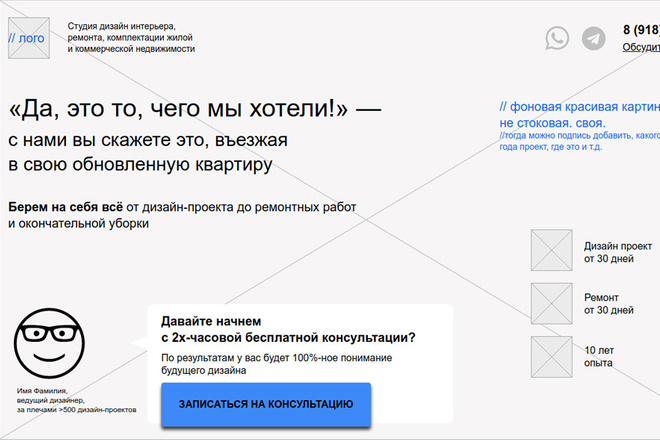Open the WhatsApp chat icon
Screen dimensions: 660x440
(557, 38)
